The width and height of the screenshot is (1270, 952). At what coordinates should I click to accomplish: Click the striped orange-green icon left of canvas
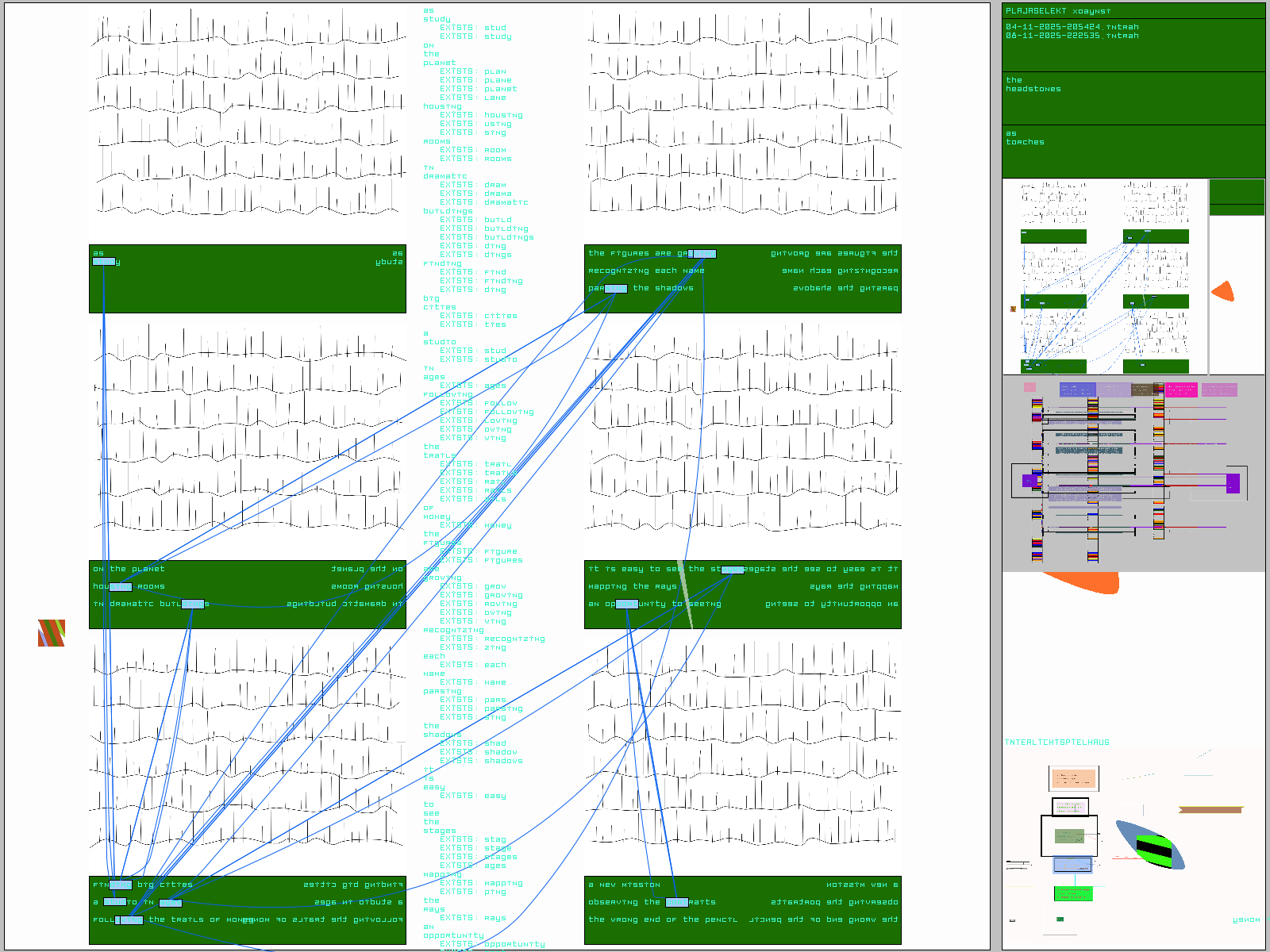[x=52, y=633]
